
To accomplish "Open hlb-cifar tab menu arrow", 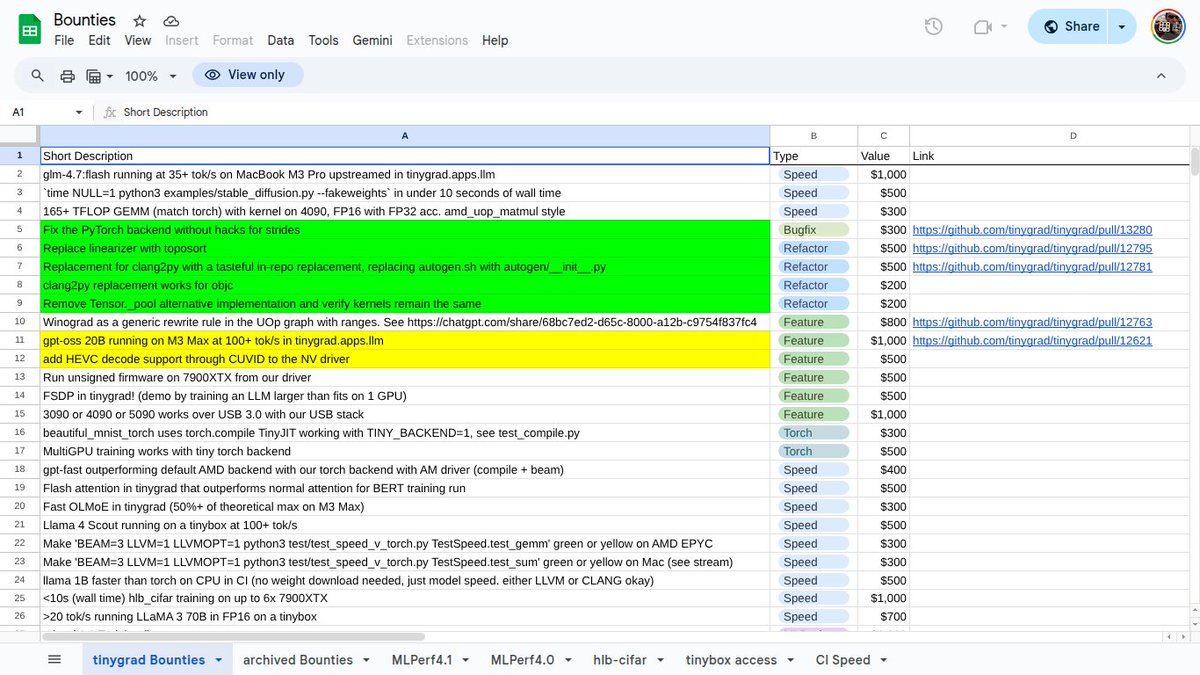I will pyautogui.click(x=661, y=660).
